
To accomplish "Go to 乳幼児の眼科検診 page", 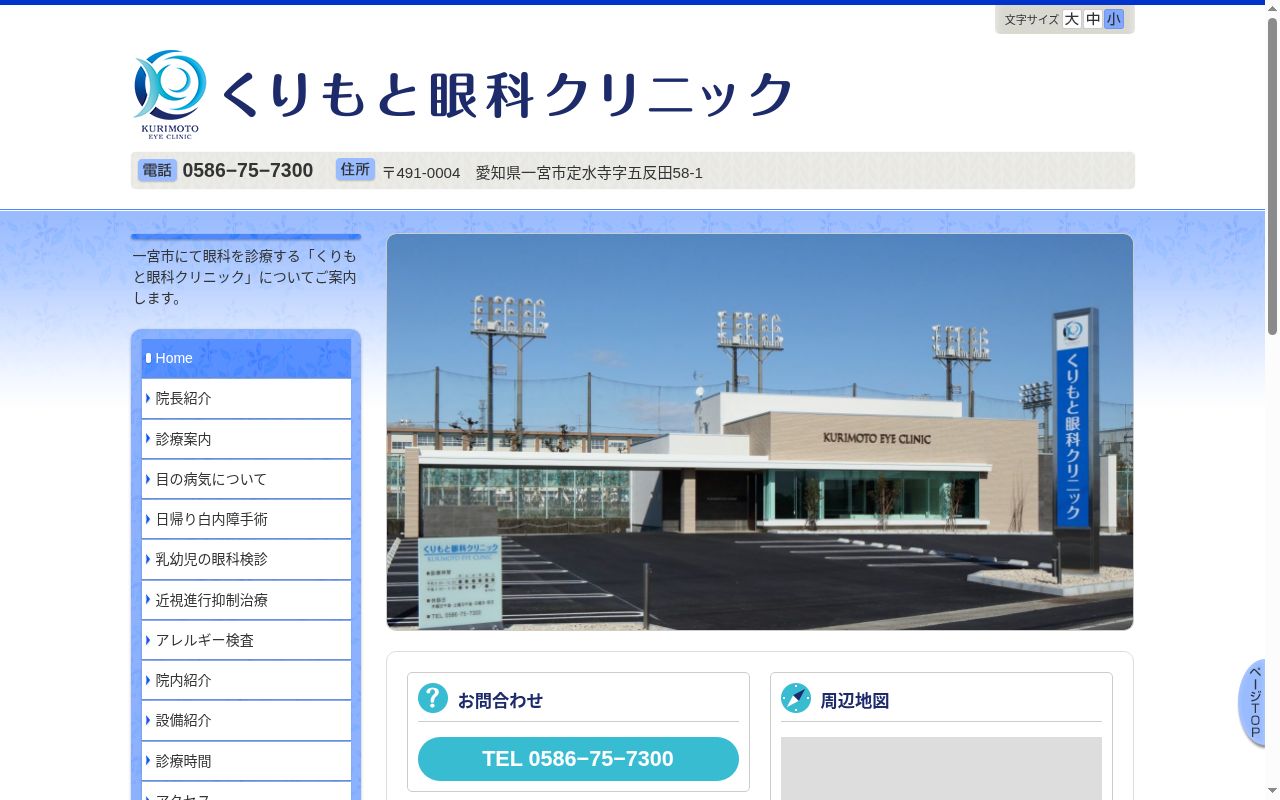I will (246, 559).
